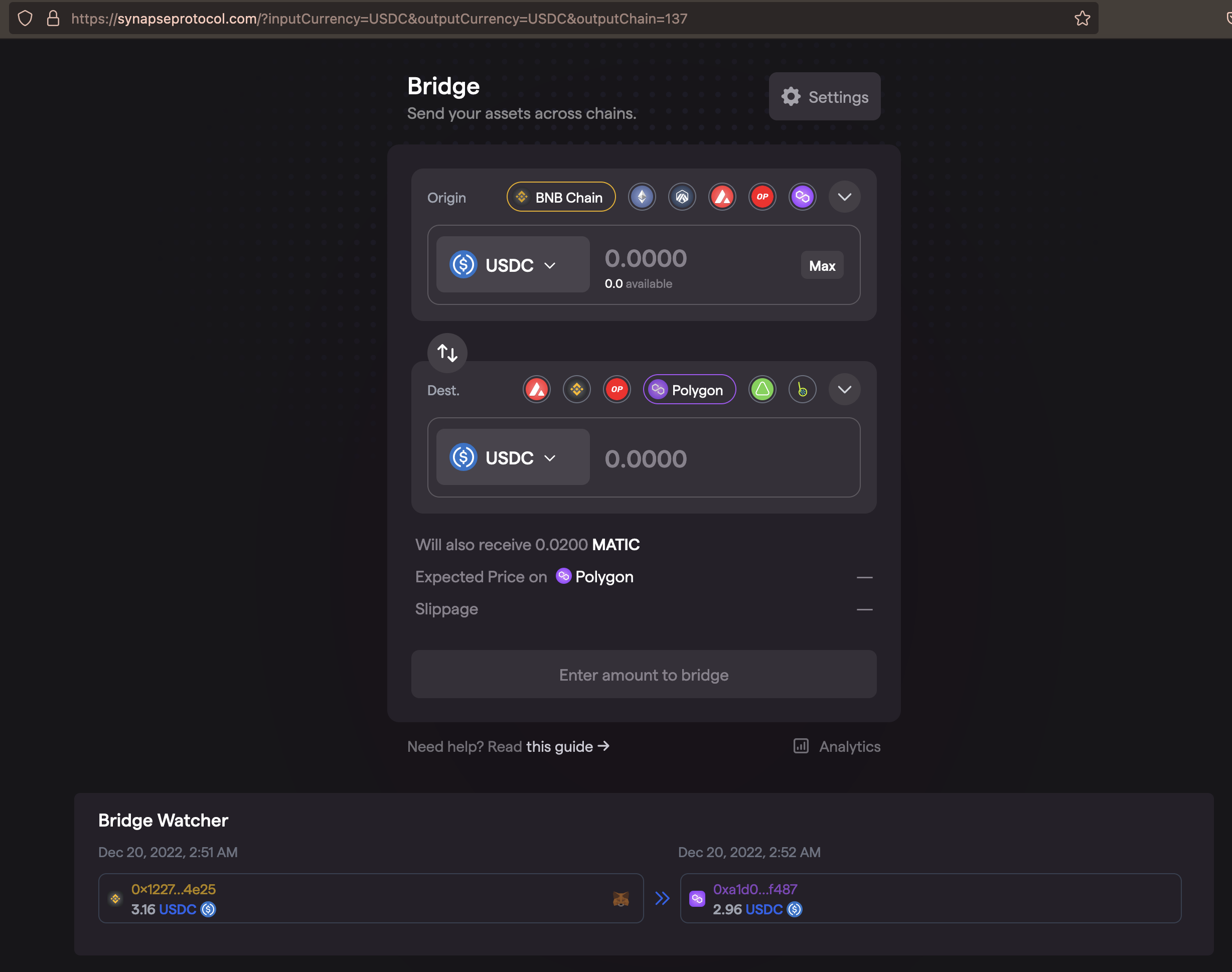Click the '0.0 available' balance text
The height and width of the screenshot is (972, 1232).
pos(639,283)
